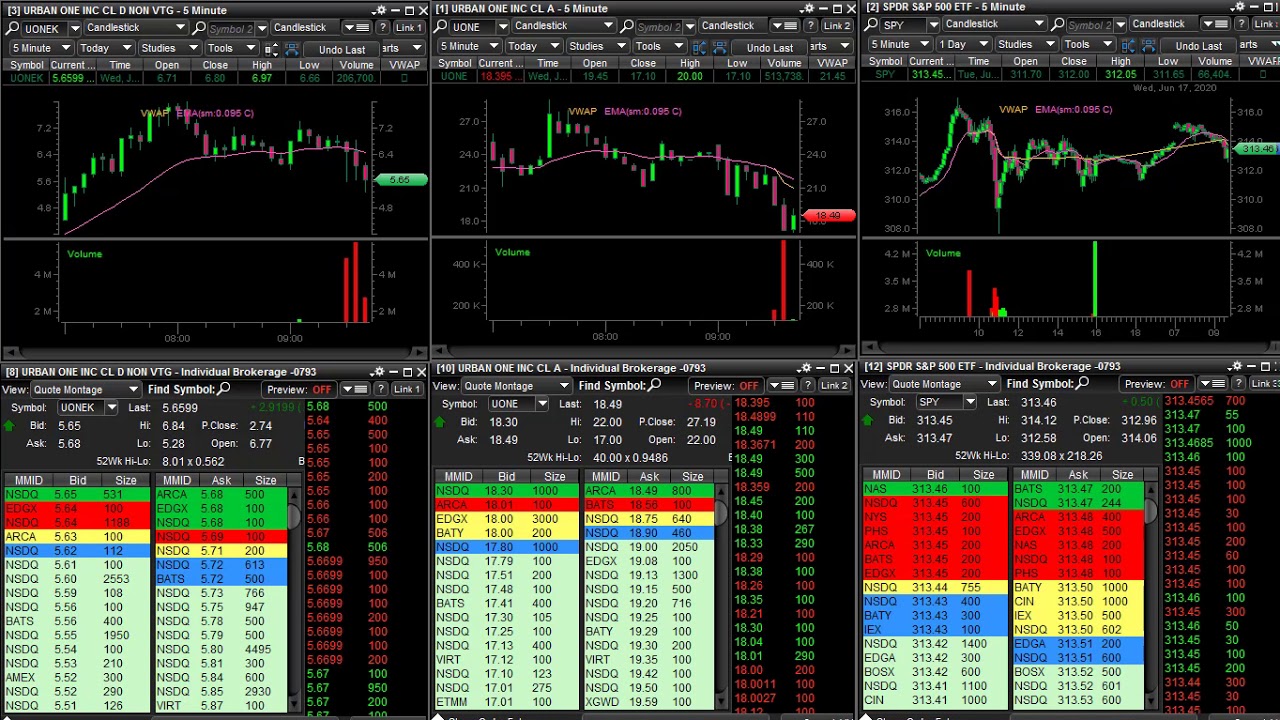Click the help question mark in UONEK chart
Image resolution: width=1280 pixels, height=720 pixels.
click(382, 28)
